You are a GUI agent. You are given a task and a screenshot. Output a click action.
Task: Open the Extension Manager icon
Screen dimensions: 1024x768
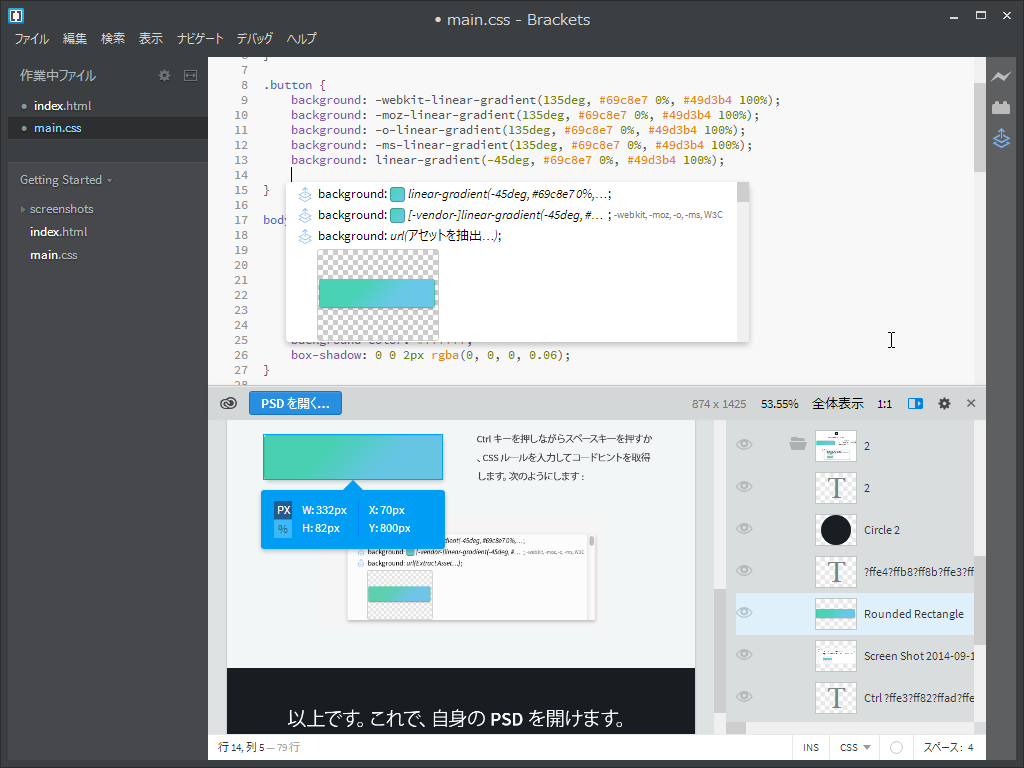click(x=1001, y=106)
